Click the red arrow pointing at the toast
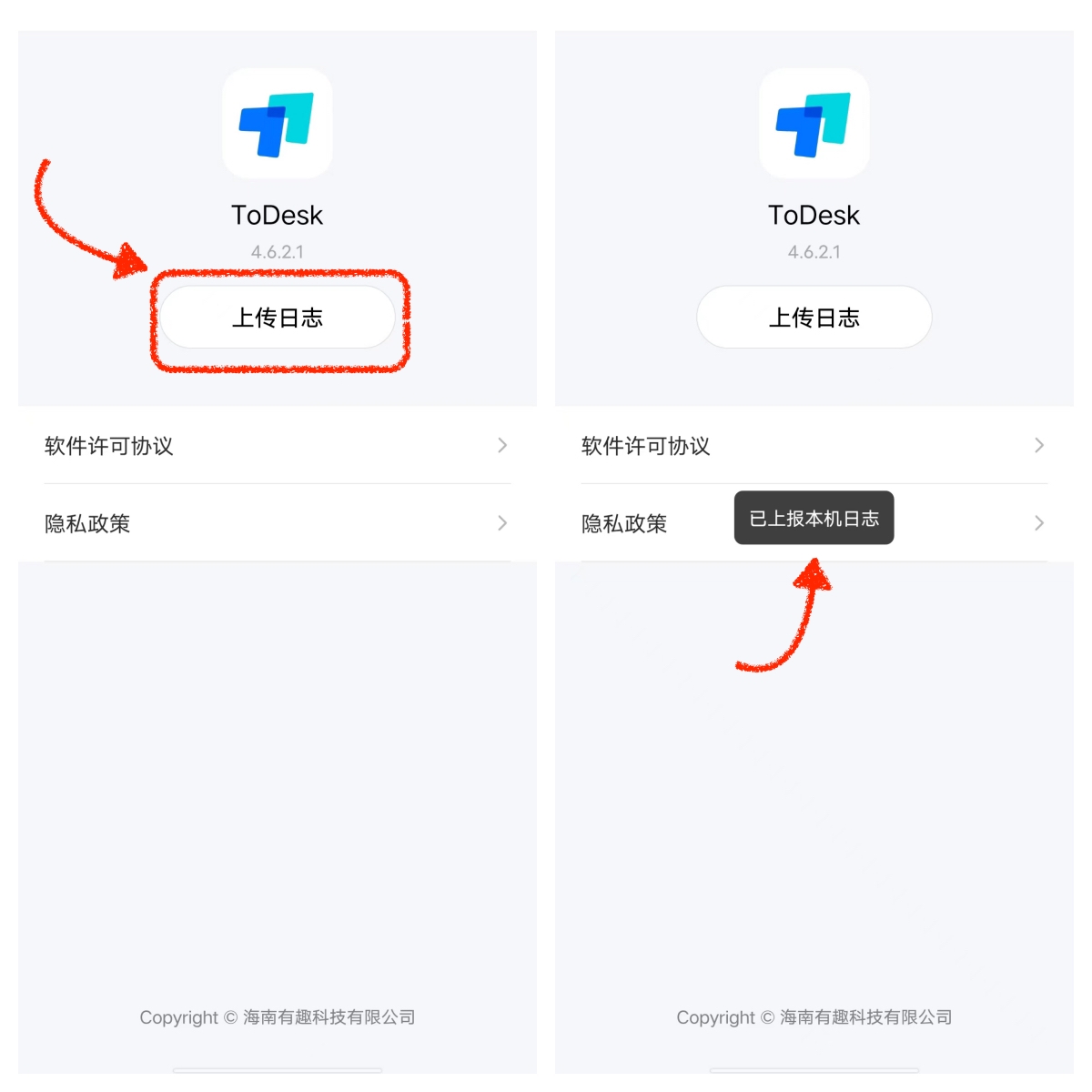 click(786, 616)
